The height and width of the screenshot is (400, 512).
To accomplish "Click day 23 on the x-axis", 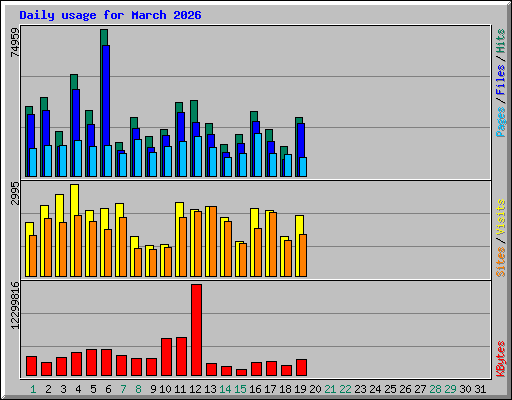I will pos(360,389).
